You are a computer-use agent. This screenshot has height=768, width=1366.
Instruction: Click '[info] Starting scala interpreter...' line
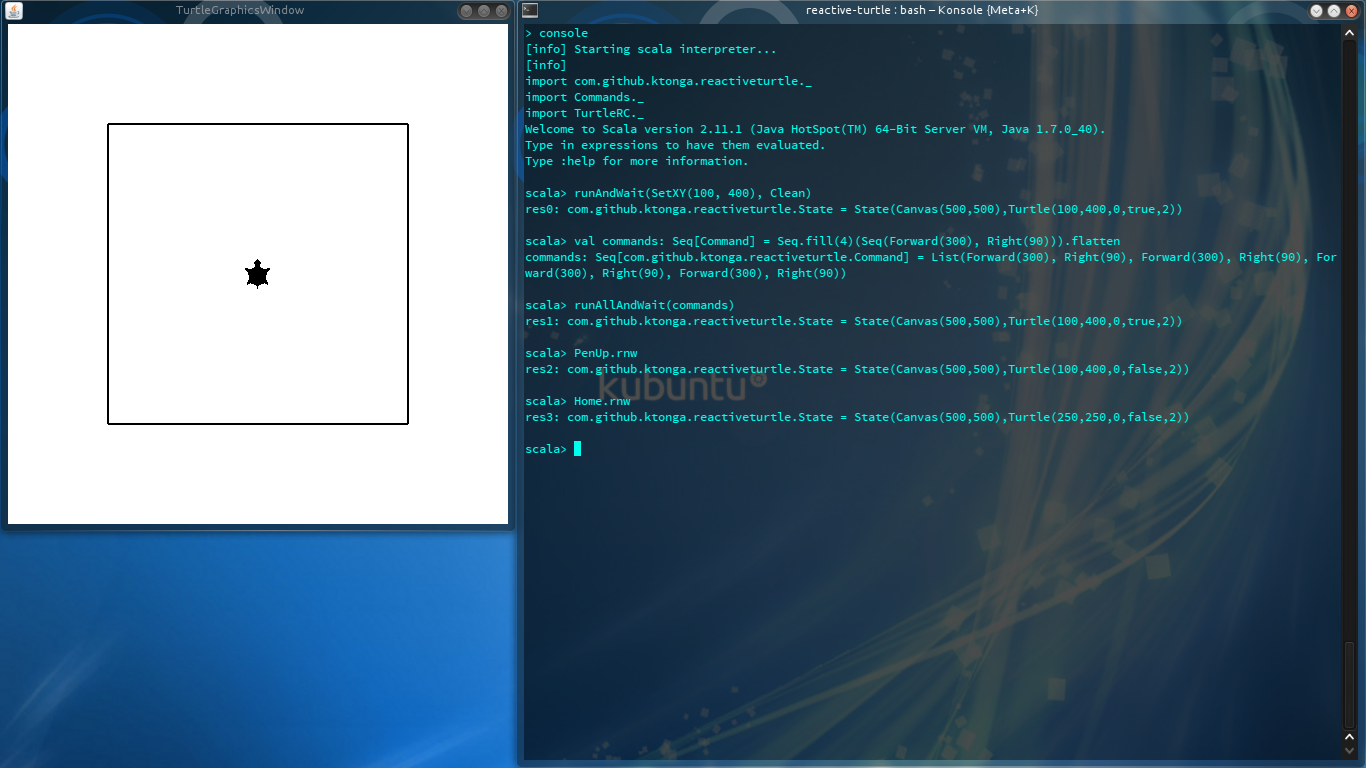tap(651, 49)
